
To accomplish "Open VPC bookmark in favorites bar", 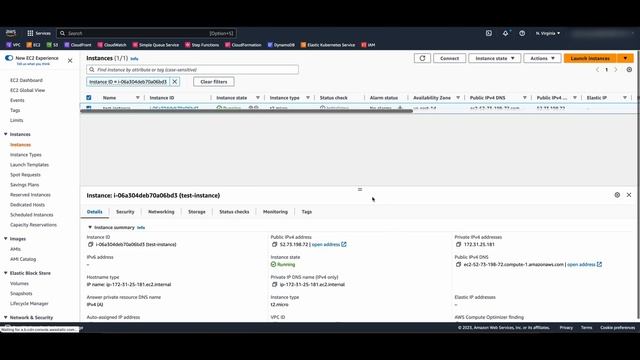I will [x=13, y=45].
